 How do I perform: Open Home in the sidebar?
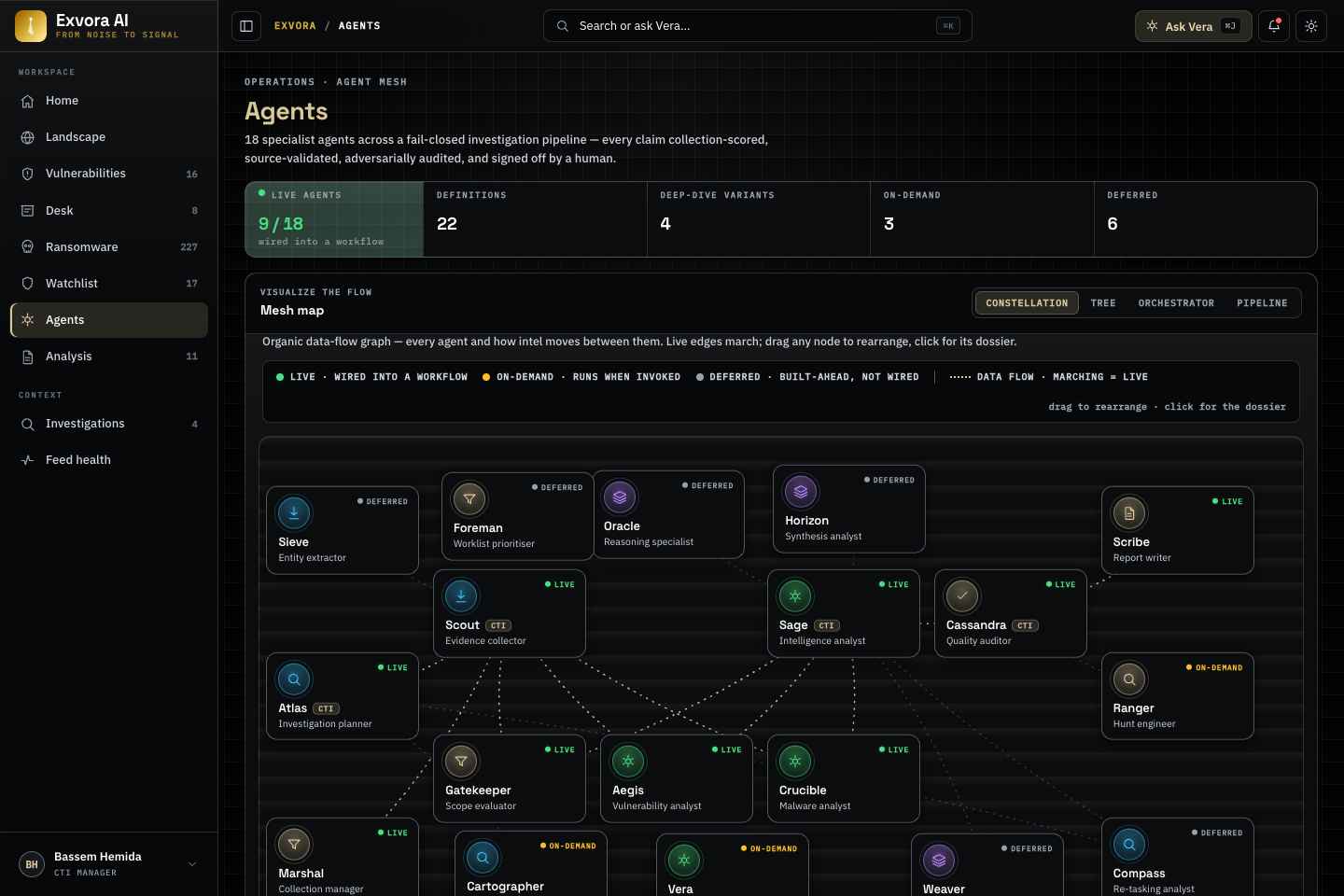click(109, 101)
